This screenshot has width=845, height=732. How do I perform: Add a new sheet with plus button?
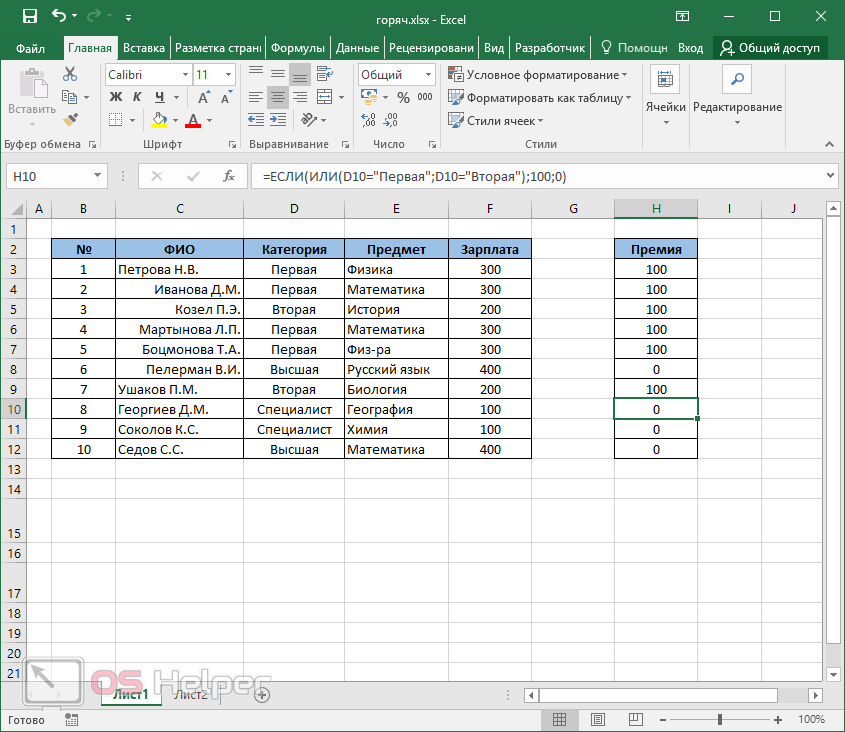pos(262,694)
